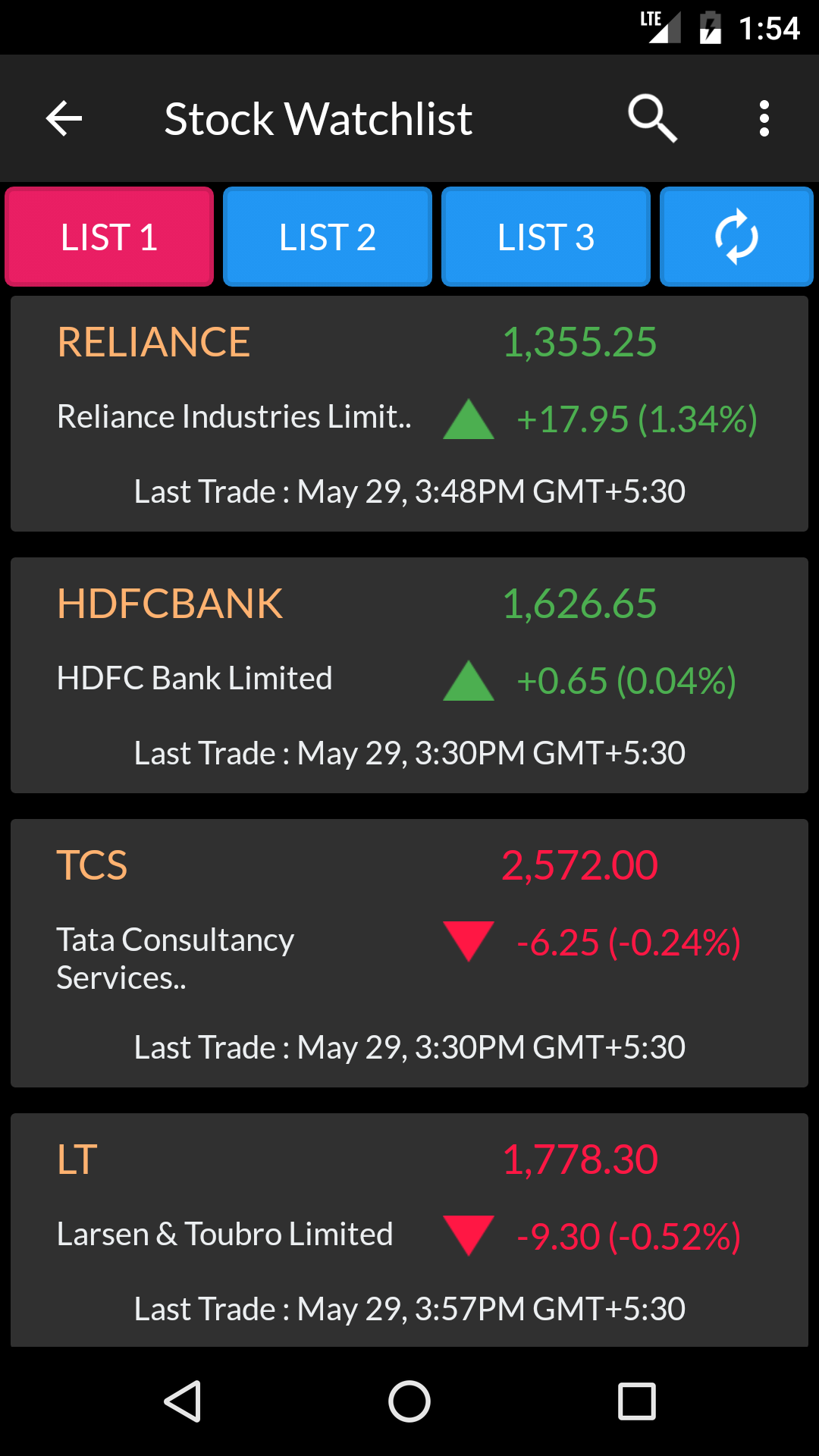Open the recent apps square button
The image size is (819, 1456).
tap(637, 1401)
